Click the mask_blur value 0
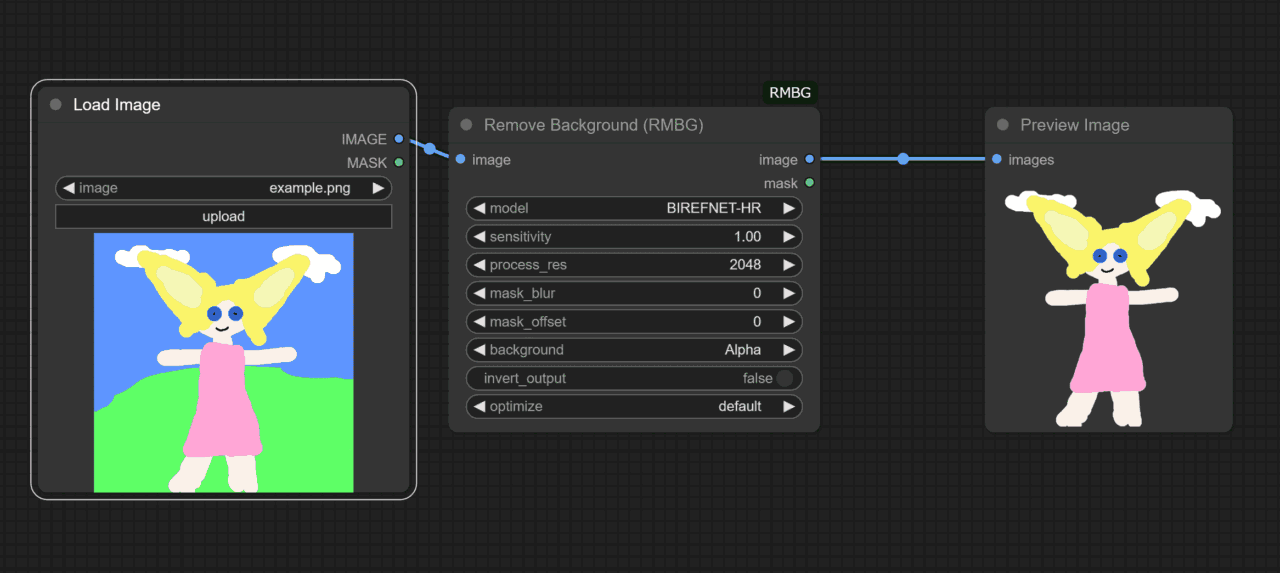 [757, 293]
